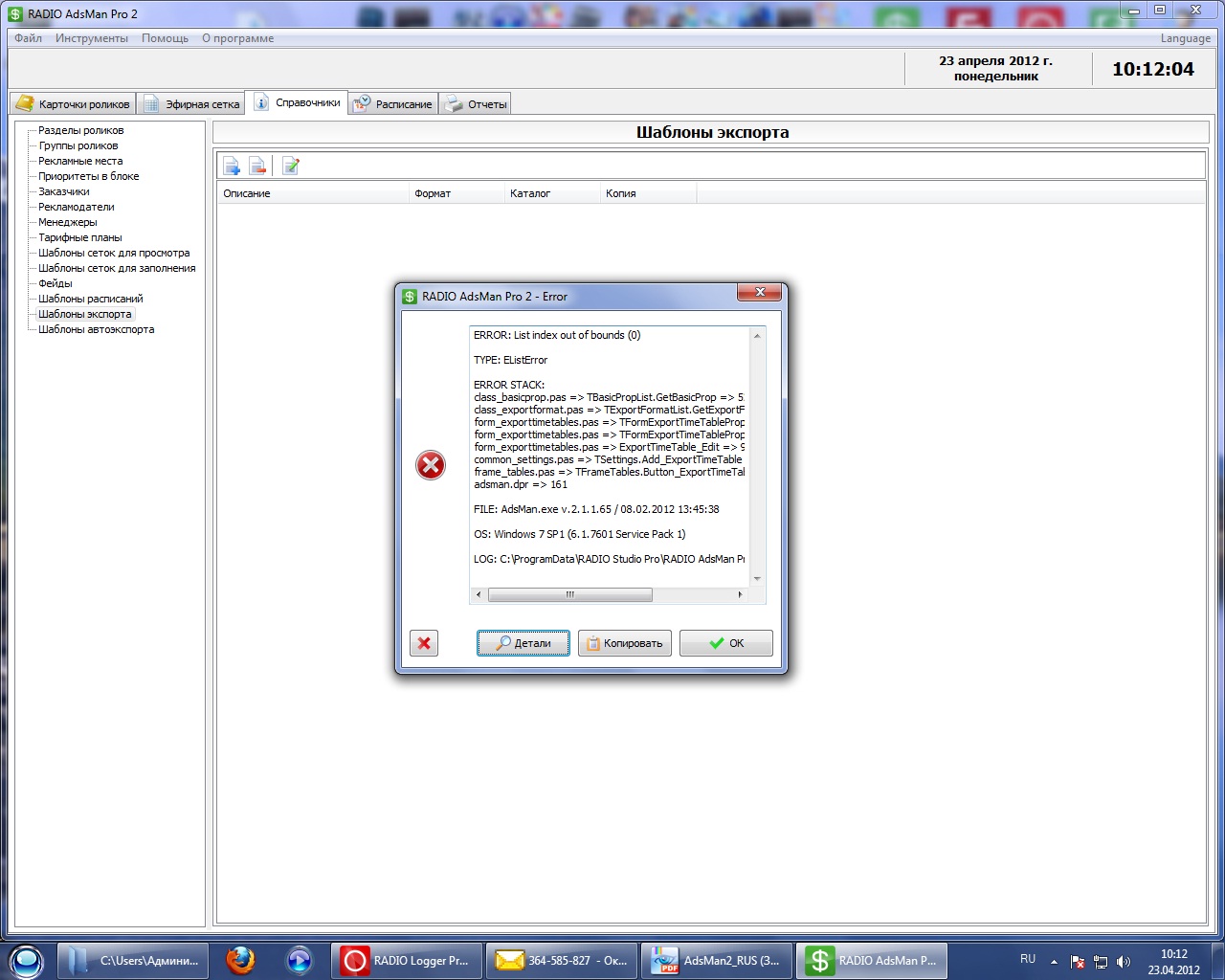Select Рекламные места in the tree
This screenshot has height=980, width=1225.
point(80,161)
